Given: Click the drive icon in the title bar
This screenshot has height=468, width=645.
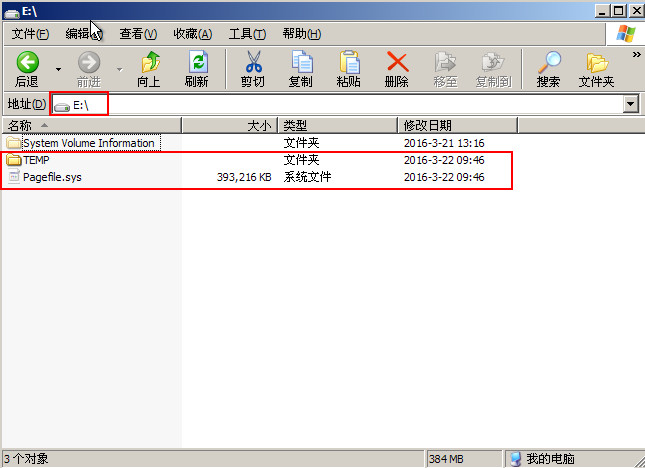Looking at the screenshot, I should coord(12,12).
